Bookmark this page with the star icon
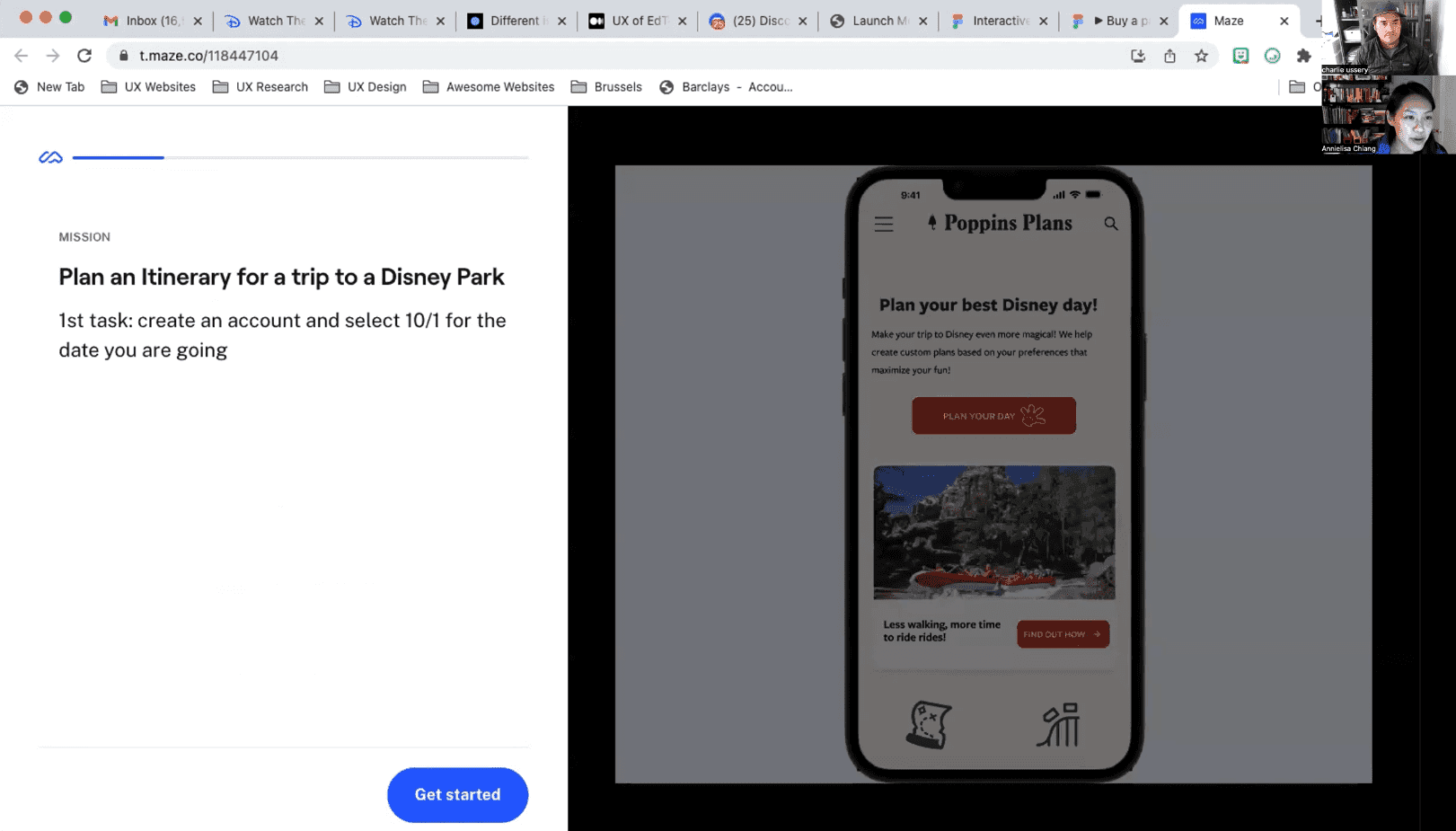The width and height of the screenshot is (1456, 831). (1201, 56)
